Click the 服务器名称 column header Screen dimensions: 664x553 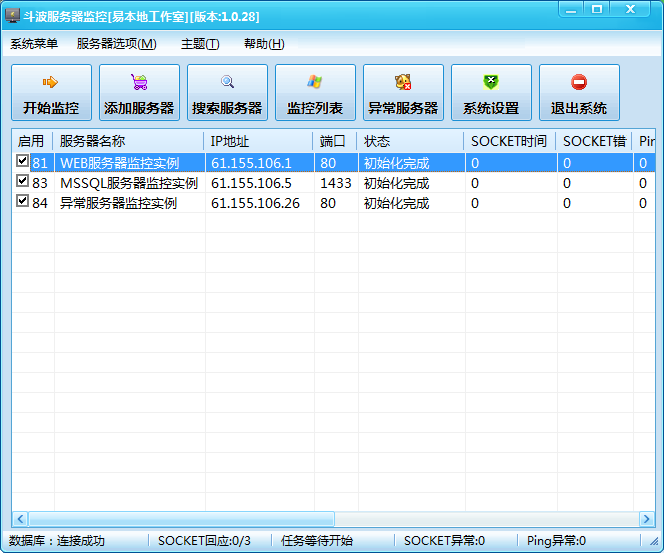click(129, 141)
